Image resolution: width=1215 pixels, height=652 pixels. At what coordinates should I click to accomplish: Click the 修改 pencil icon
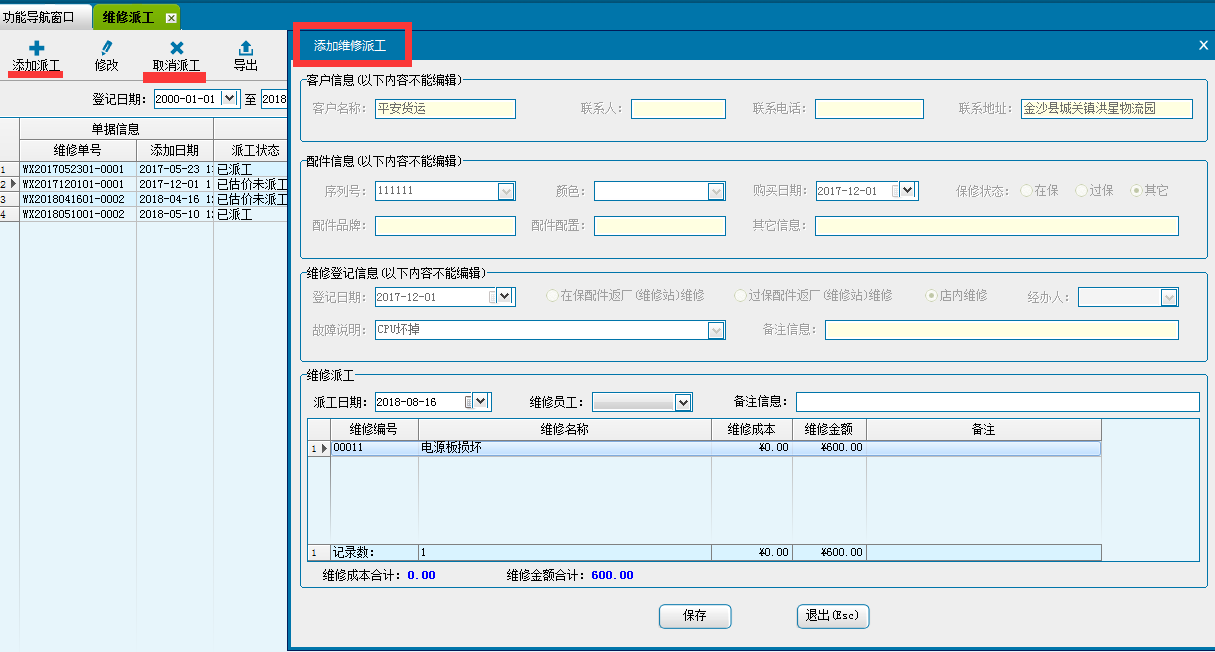[x=106, y=48]
